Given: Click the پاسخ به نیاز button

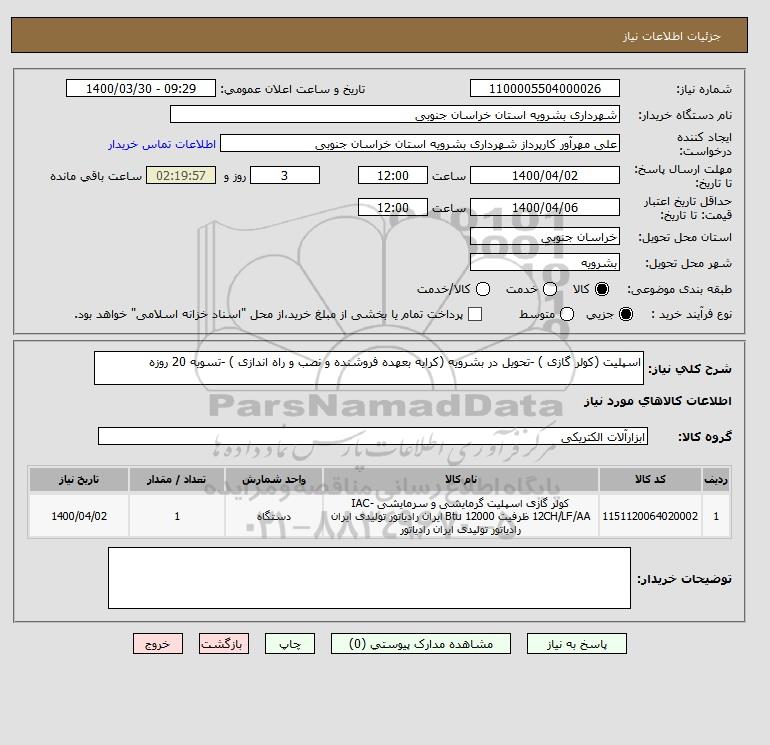Looking at the screenshot, I should [x=577, y=643].
